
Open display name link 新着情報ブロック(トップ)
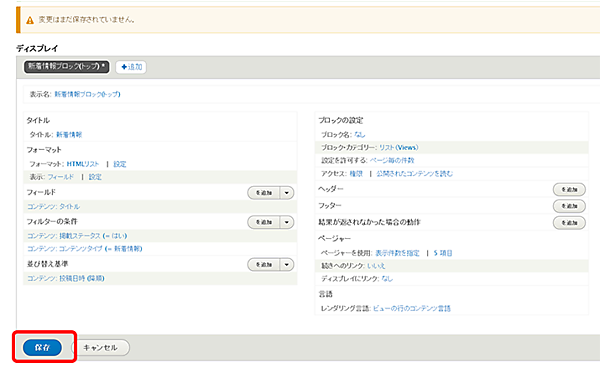point(88,94)
